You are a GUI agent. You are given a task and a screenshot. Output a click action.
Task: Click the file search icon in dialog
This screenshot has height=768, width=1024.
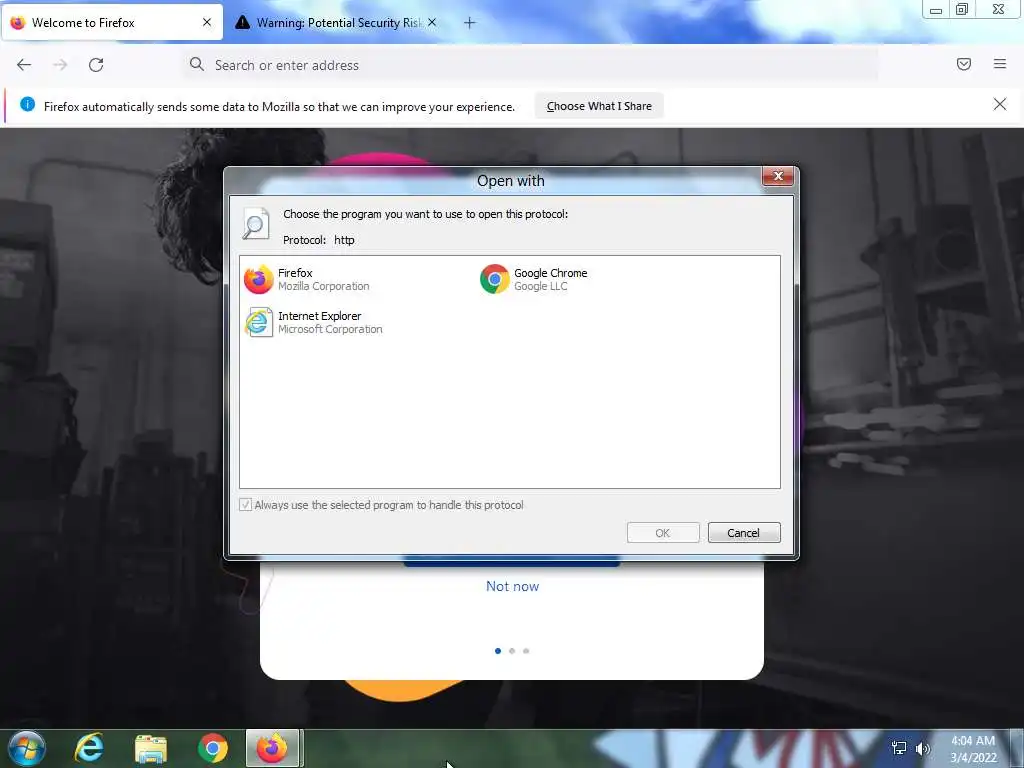255,223
